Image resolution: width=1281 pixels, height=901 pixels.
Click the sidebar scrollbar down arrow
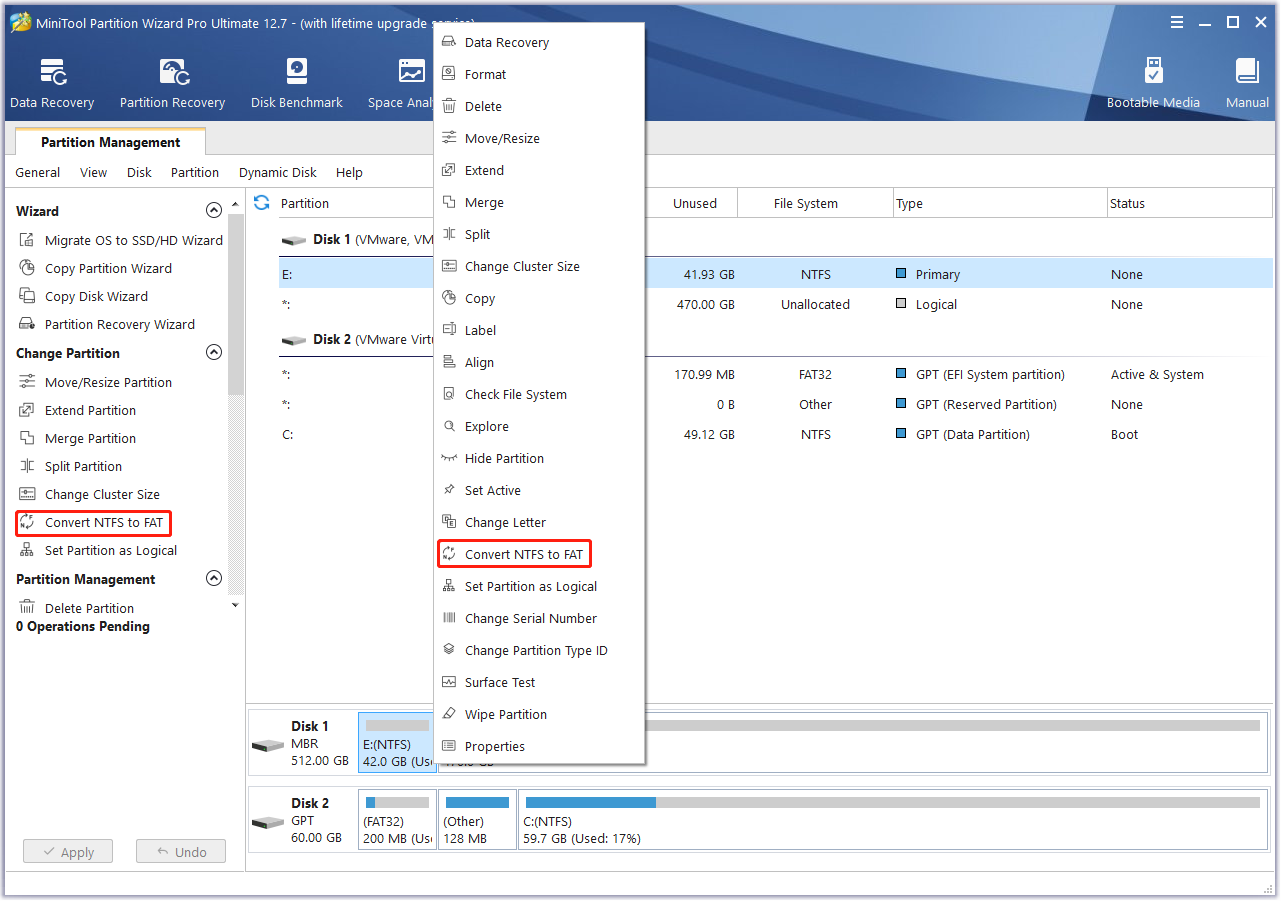coord(235,605)
